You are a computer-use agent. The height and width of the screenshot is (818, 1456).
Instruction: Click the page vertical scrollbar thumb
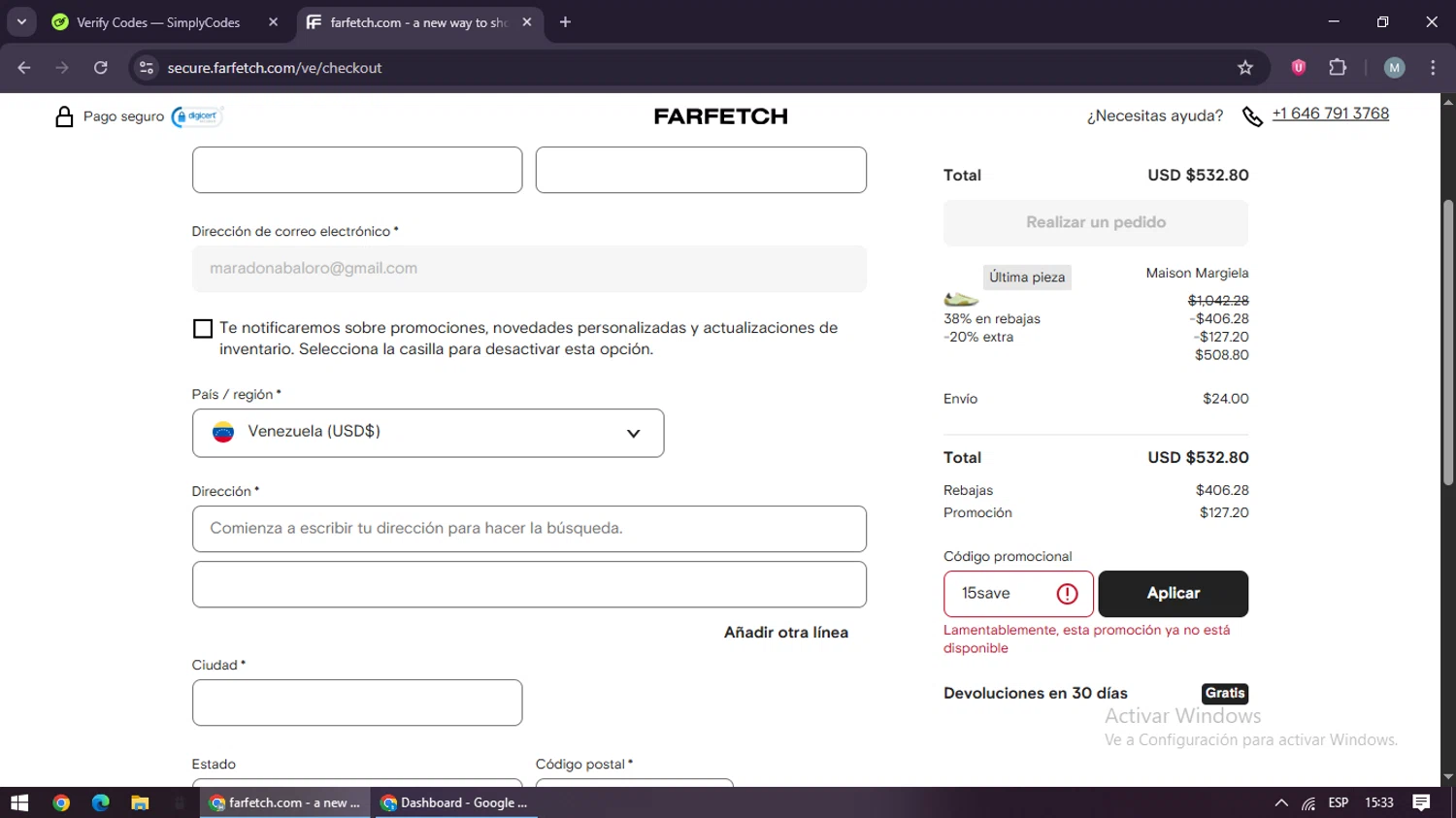[x=1448, y=342]
